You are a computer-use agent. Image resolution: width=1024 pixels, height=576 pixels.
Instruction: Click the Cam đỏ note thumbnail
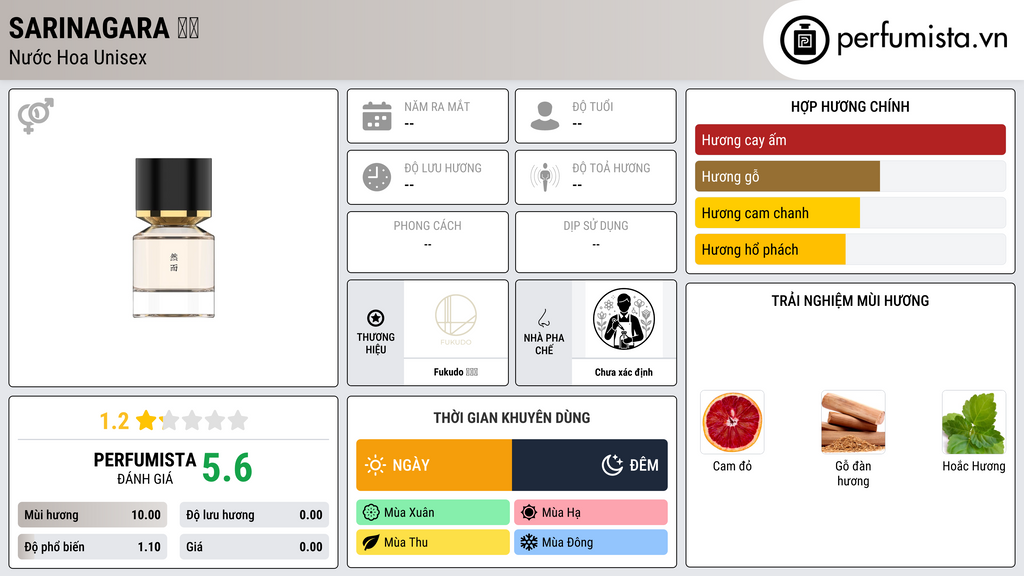(732, 422)
